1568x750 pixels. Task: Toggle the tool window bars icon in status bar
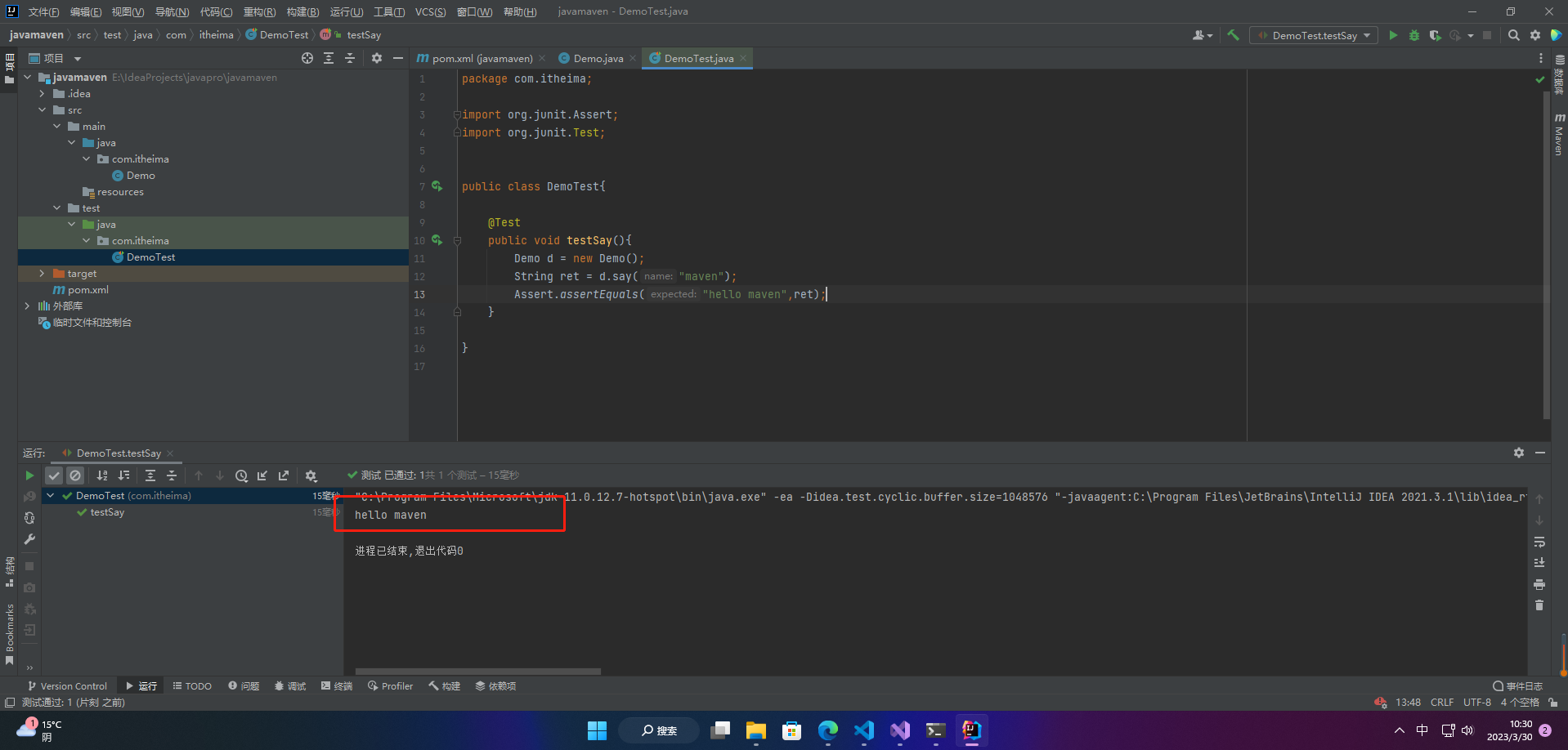point(10,703)
